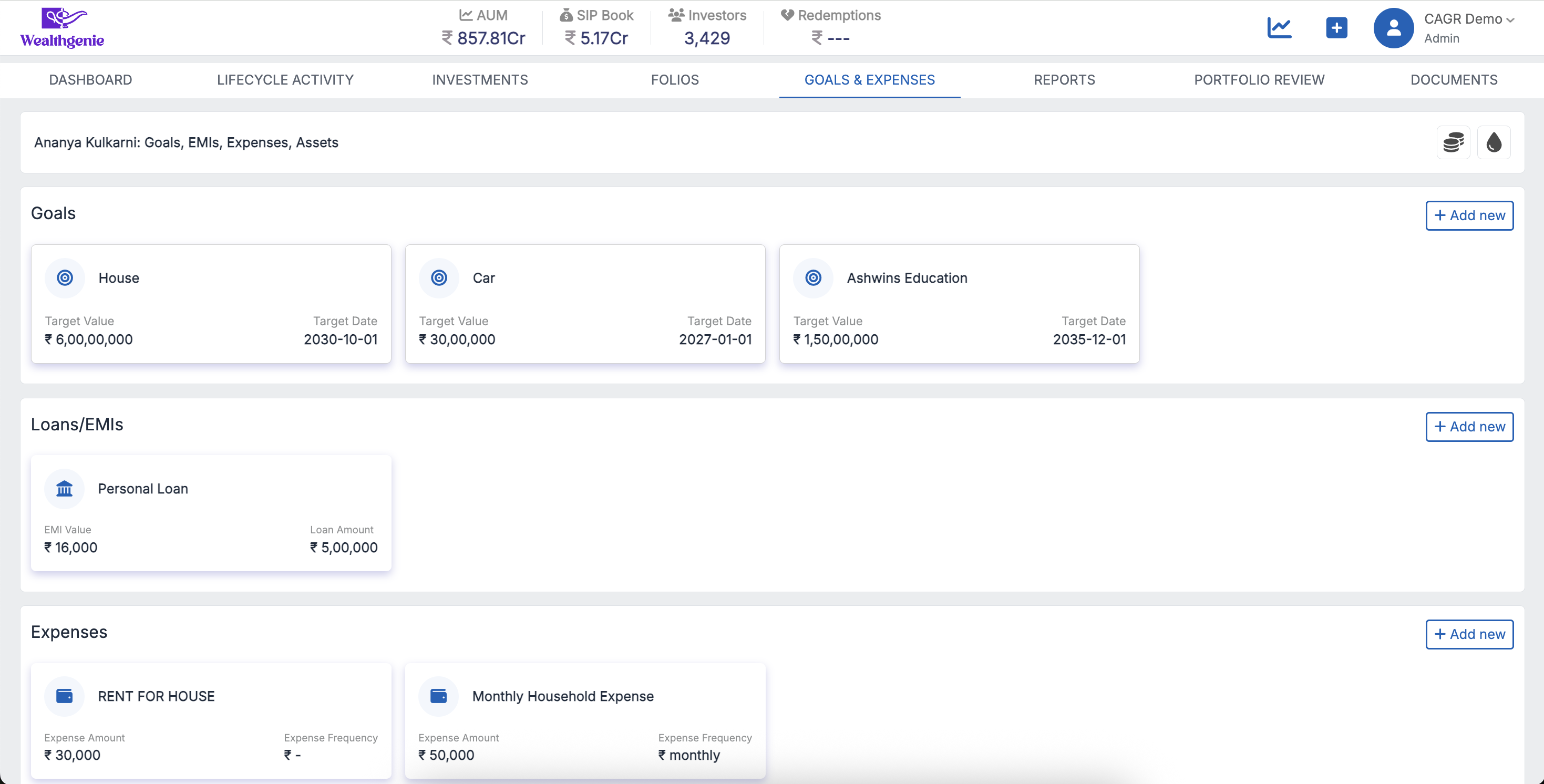Switch to the Dashboard tab
1544x784 pixels.
pyautogui.click(x=90, y=80)
